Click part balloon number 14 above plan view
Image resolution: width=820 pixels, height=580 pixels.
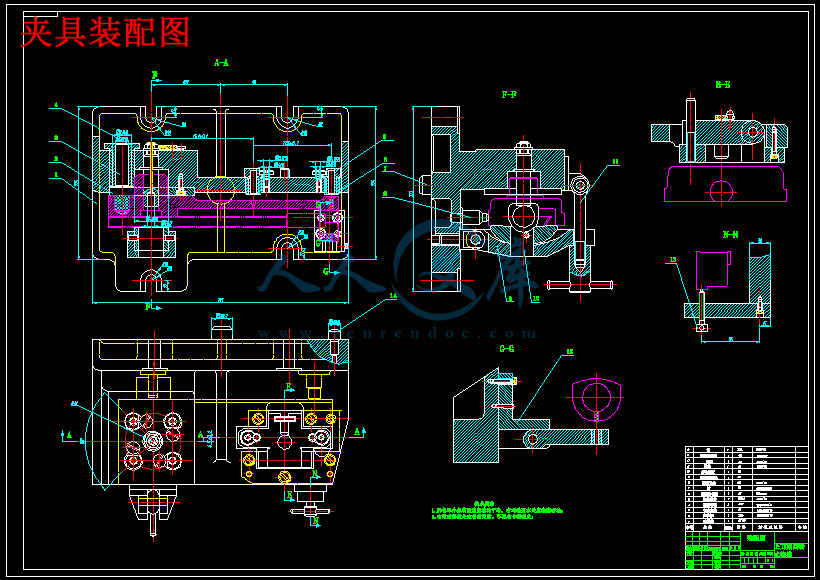(392, 295)
